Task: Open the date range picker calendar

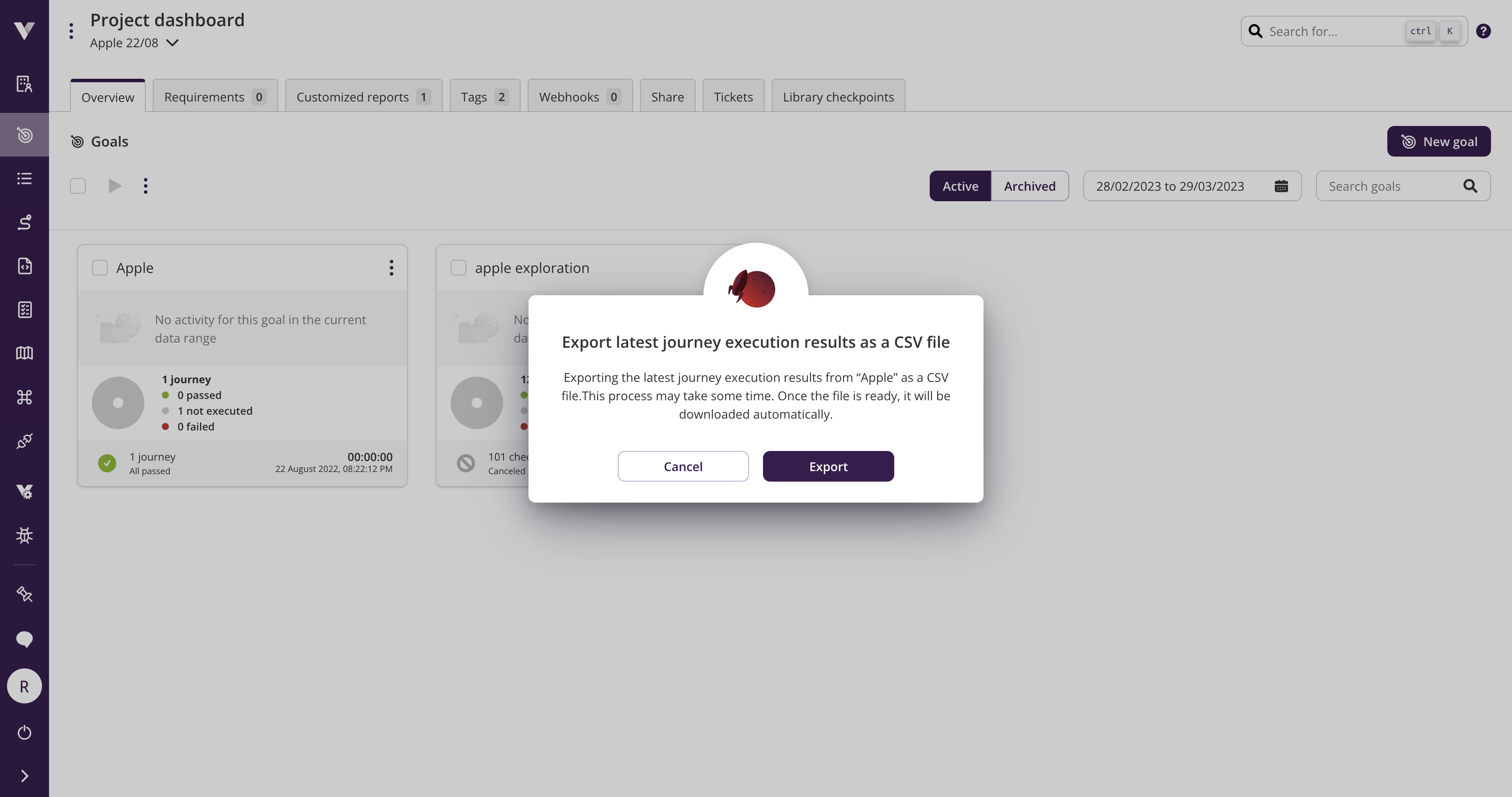Action: click(1281, 186)
